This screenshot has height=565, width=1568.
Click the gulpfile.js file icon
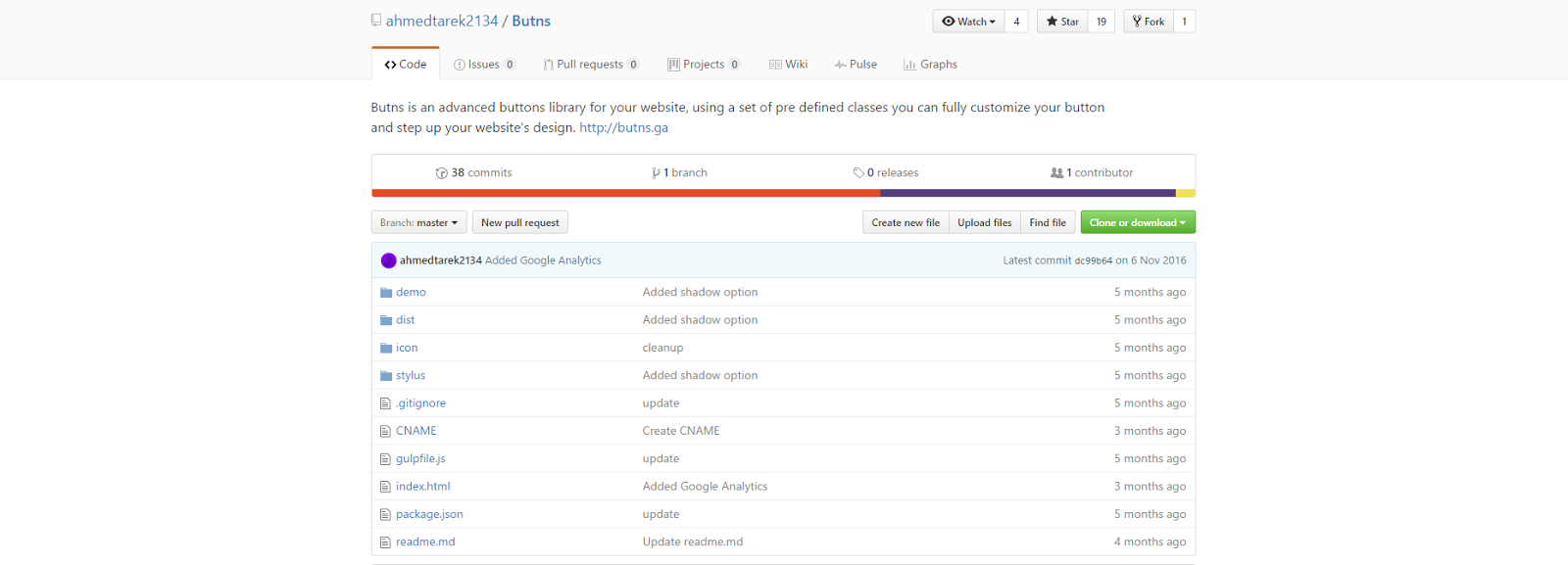(x=385, y=459)
